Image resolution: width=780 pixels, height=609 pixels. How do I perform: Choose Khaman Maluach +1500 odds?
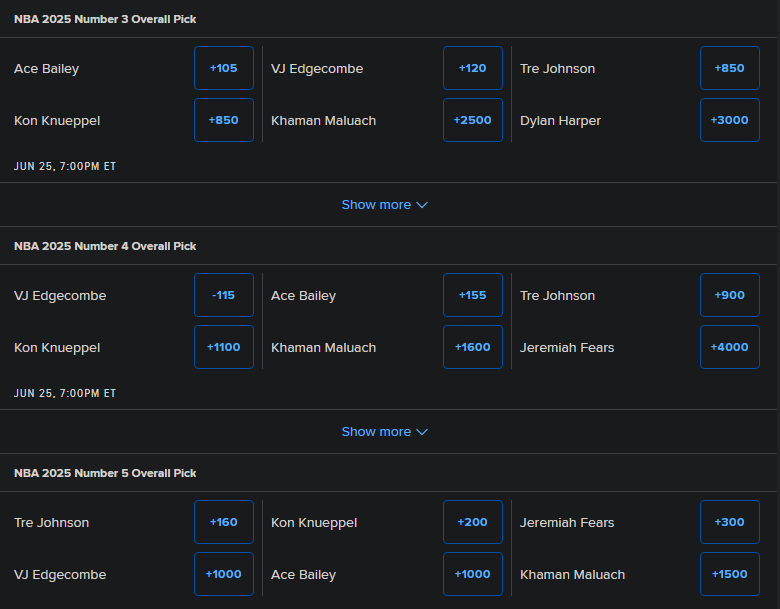[x=730, y=574]
